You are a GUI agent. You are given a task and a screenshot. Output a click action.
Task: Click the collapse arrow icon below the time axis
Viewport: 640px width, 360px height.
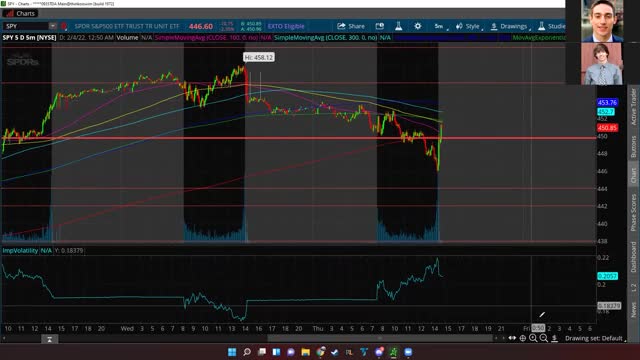(49, 339)
